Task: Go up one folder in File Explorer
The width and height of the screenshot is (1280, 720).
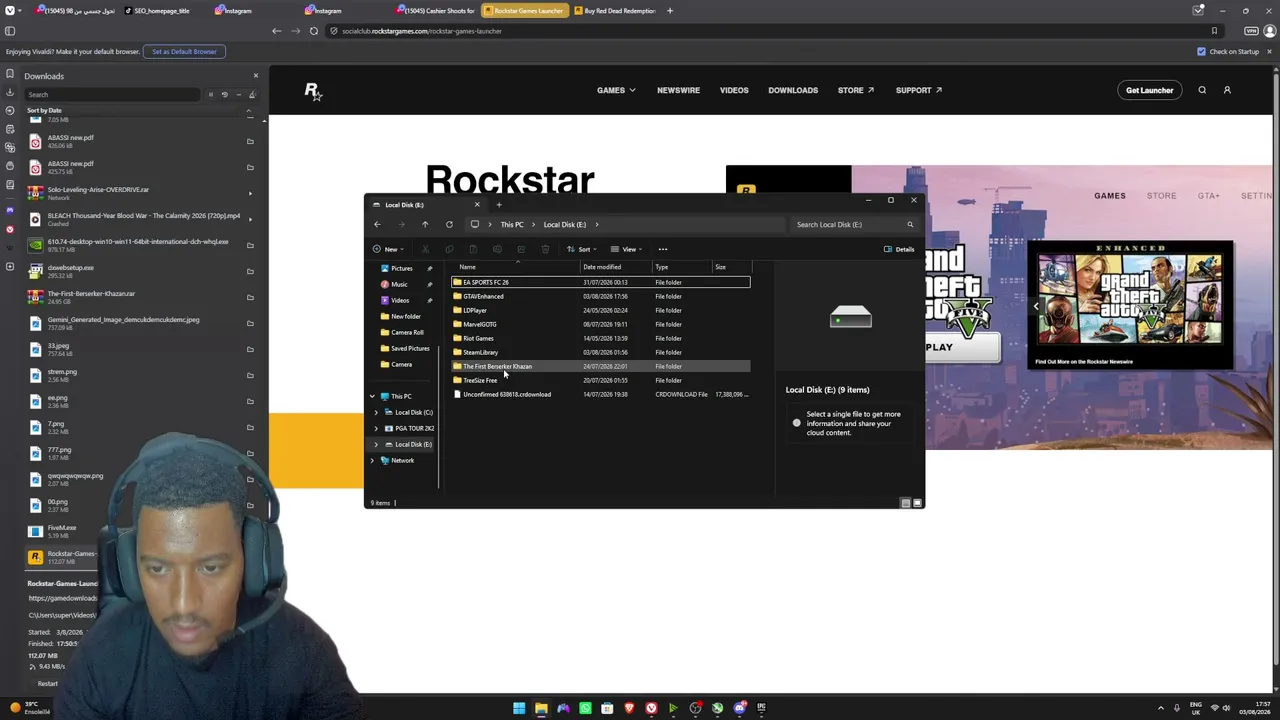Action: pyautogui.click(x=425, y=224)
